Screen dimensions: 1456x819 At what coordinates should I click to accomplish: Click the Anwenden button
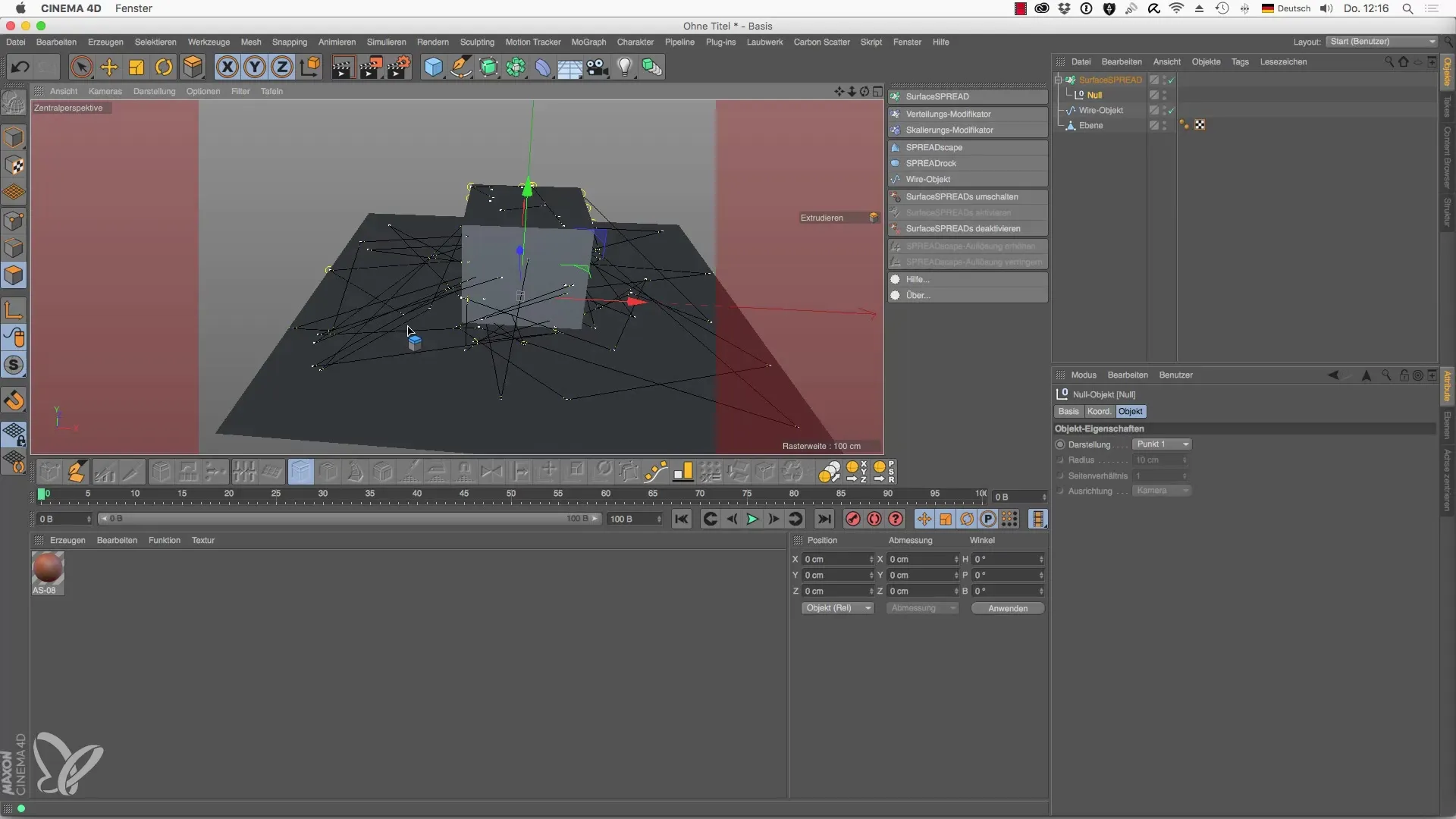click(x=1007, y=608)
